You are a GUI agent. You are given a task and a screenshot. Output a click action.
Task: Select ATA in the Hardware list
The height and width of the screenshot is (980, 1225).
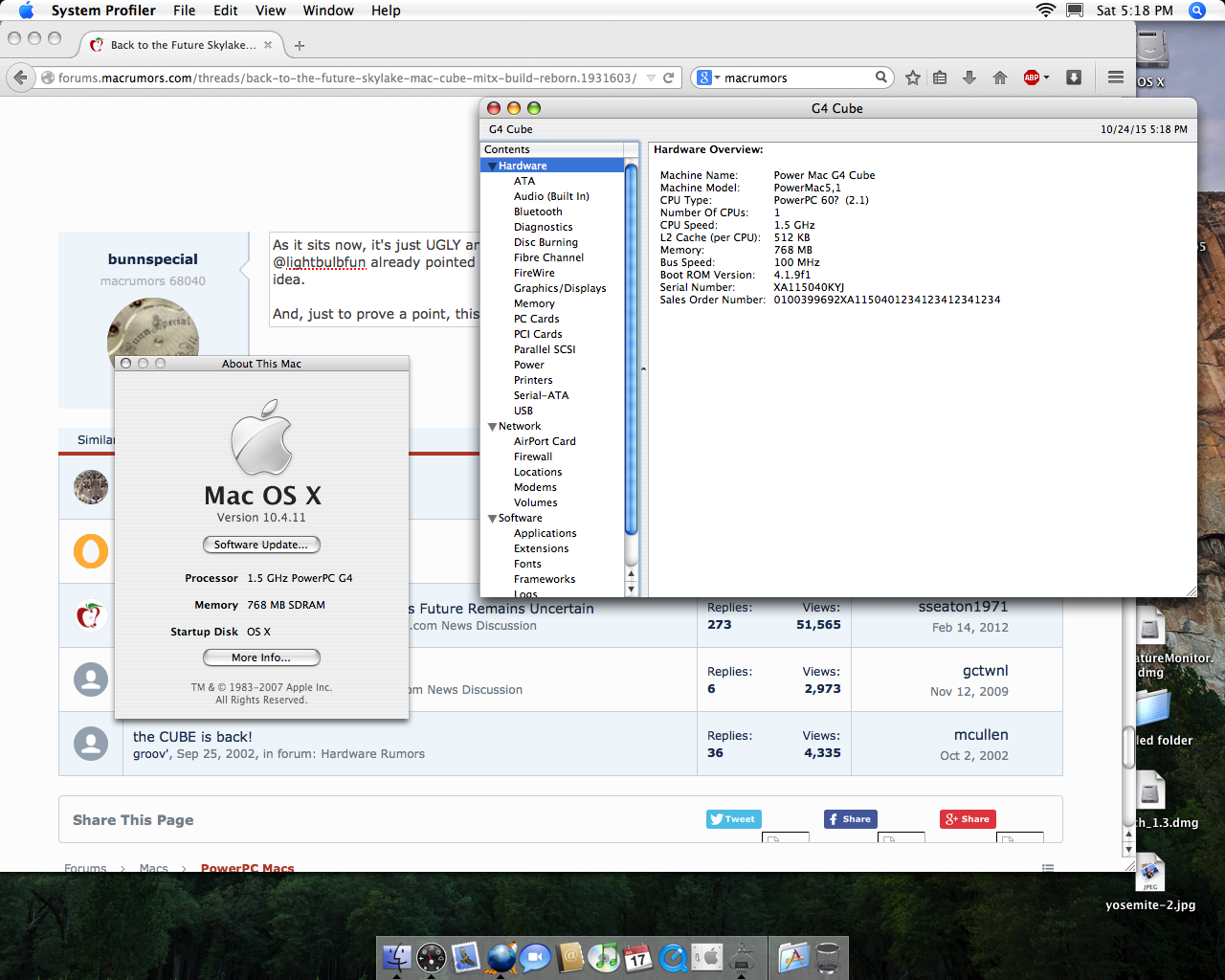(x=524, y=181)
